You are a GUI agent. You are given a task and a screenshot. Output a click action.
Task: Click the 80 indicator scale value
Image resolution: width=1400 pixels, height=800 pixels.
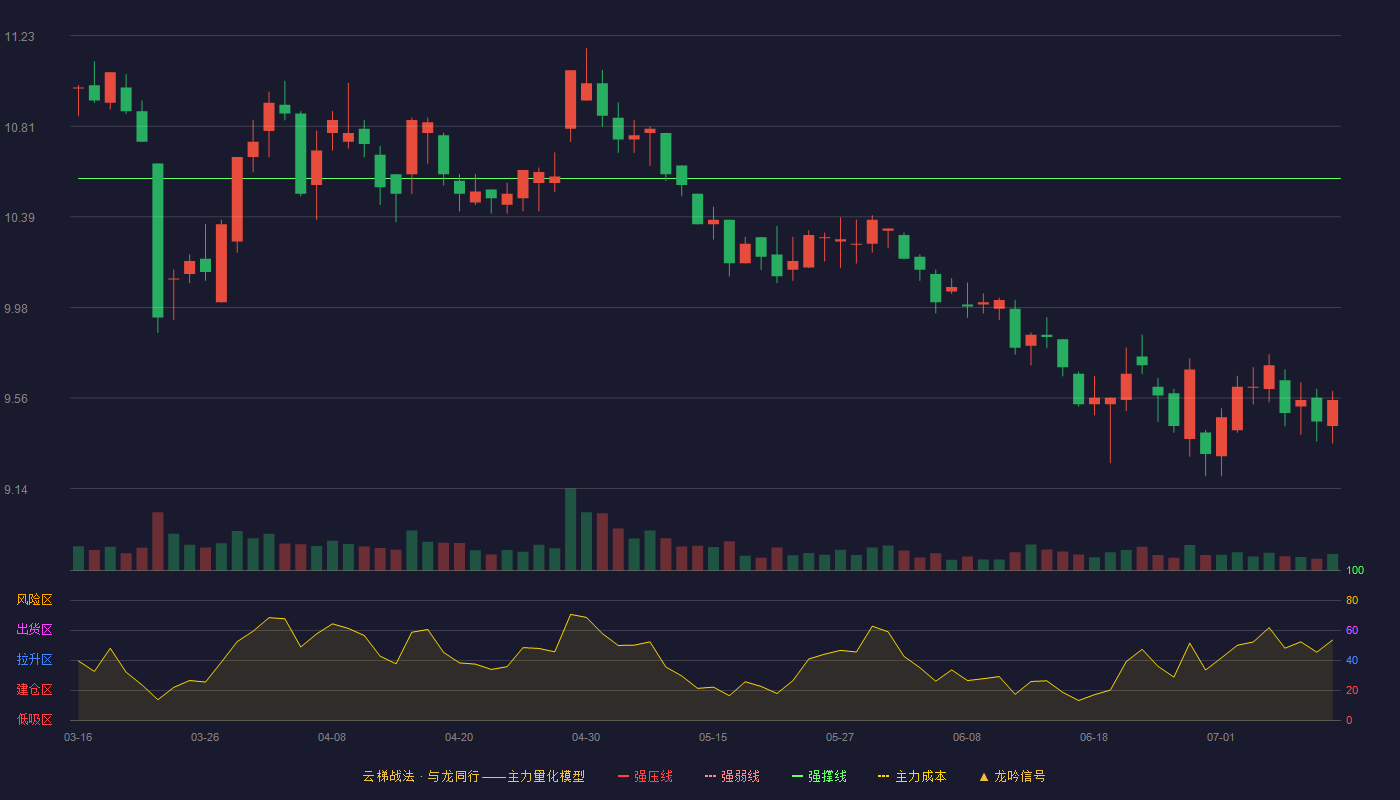coord(1352,600)
